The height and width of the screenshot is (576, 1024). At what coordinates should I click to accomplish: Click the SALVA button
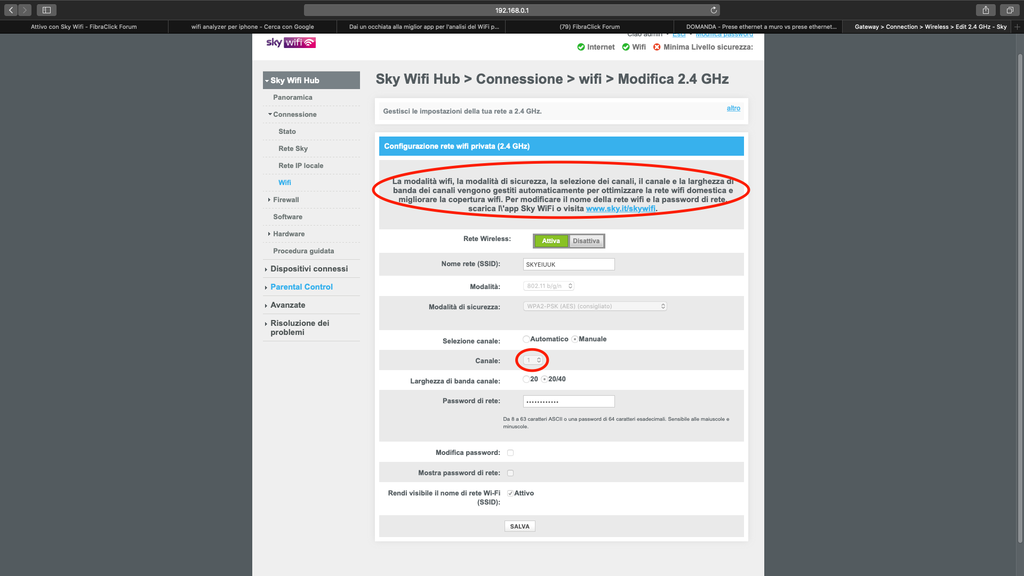click(x=520, y=526)
